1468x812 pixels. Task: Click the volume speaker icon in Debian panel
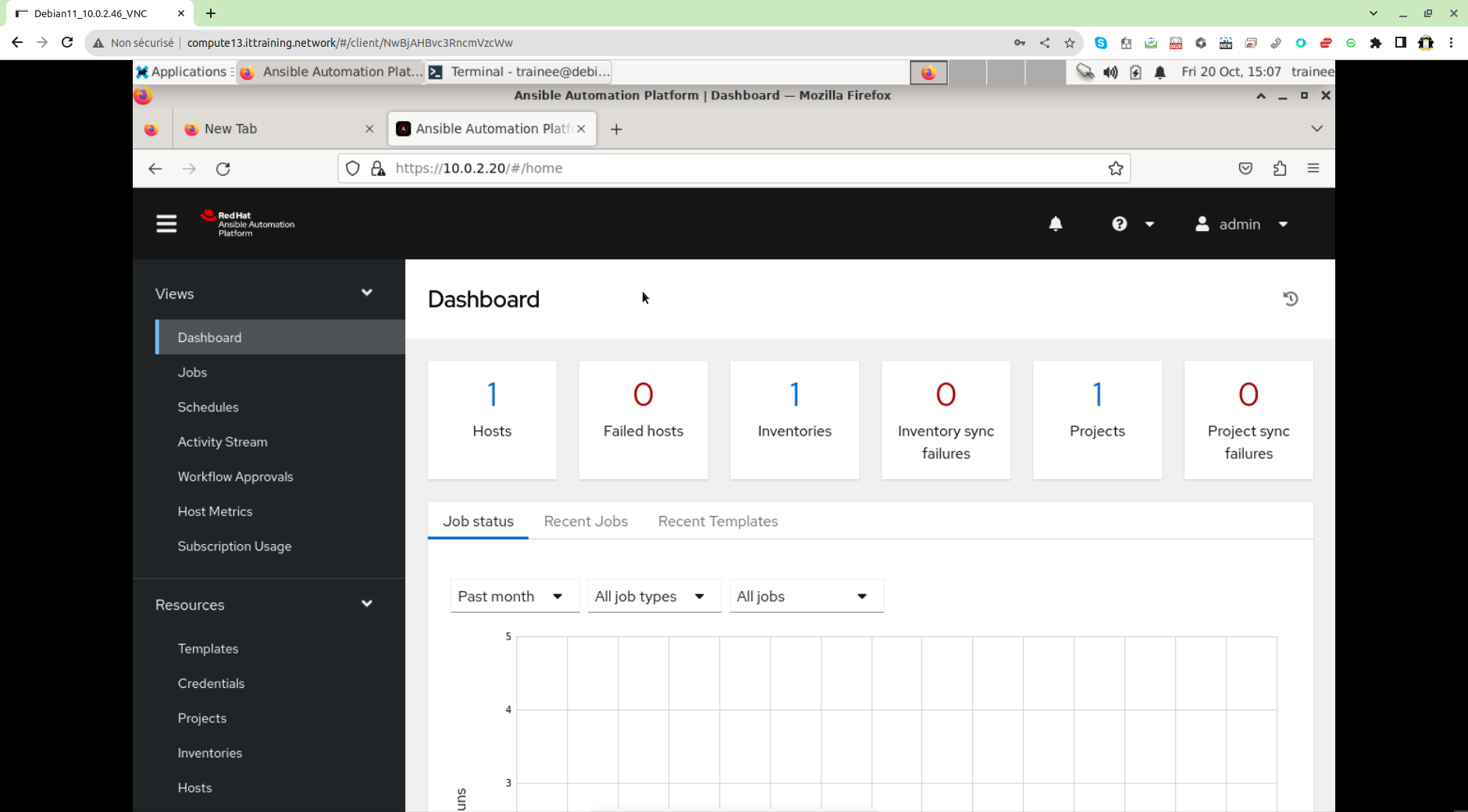click(1110, 72)
